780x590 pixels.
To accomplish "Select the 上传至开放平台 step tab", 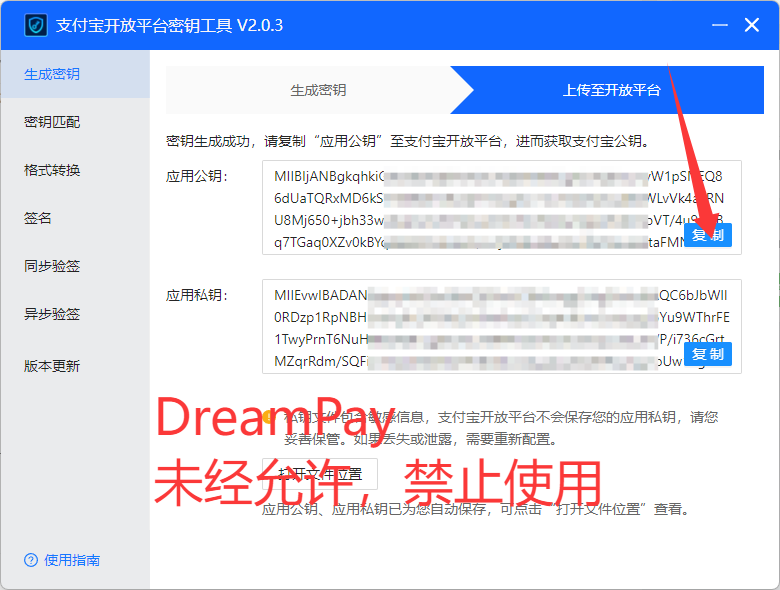I will pyautogui.click(x=611, y=90).
